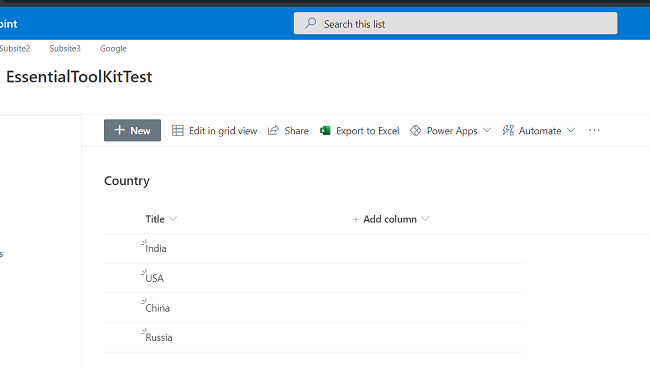Click the EssentialToolKitTest site title
This screenshot has height=369, width=650.
pyautogui.click(x=79, y=77)
